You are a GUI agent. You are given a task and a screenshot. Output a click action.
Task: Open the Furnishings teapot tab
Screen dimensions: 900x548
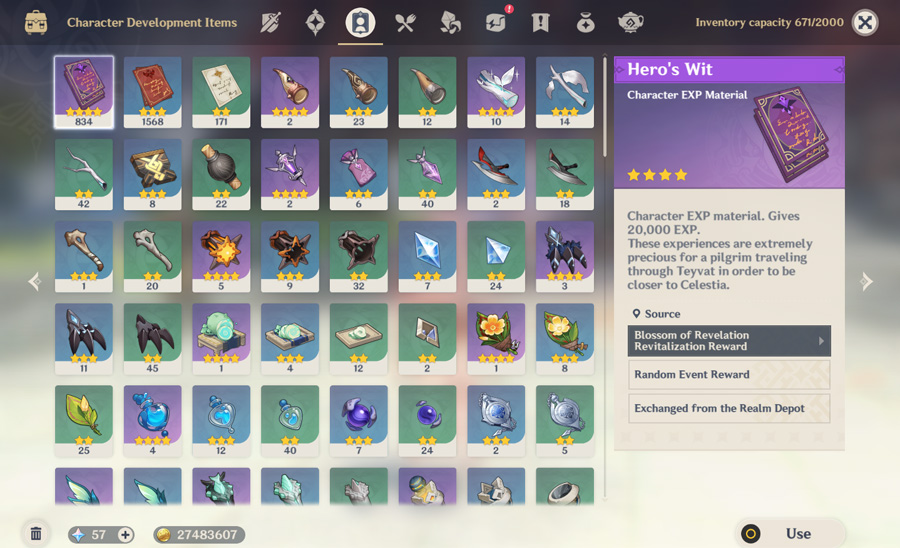click(x=630, y=23)
